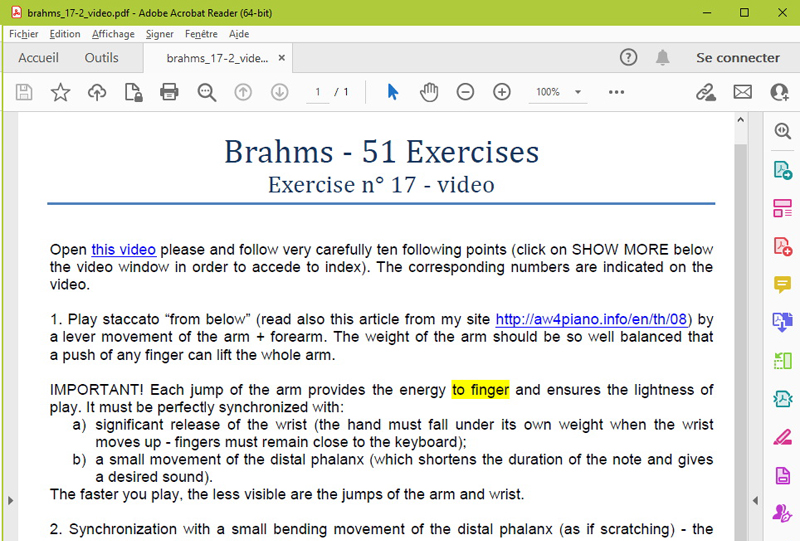Screen dimensions: 800x541
Task: Show more tools with ellipsis button
Action: (616, 92)
